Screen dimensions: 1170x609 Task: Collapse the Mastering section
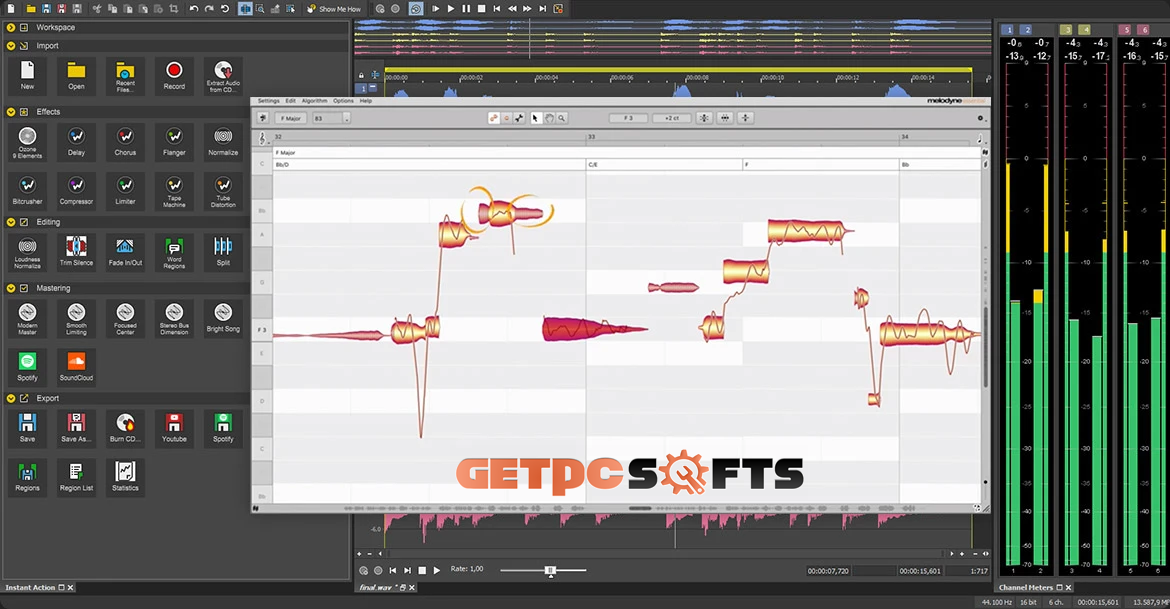tap(10, 288)
